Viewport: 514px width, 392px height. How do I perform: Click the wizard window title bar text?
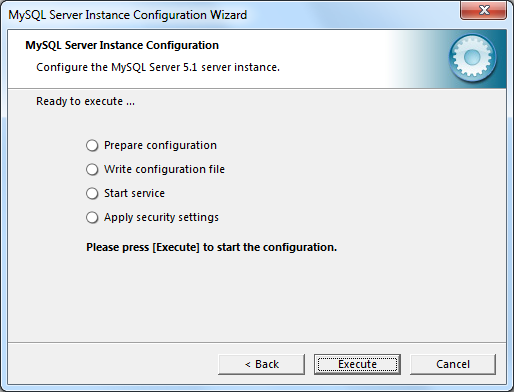pos(127,15)
